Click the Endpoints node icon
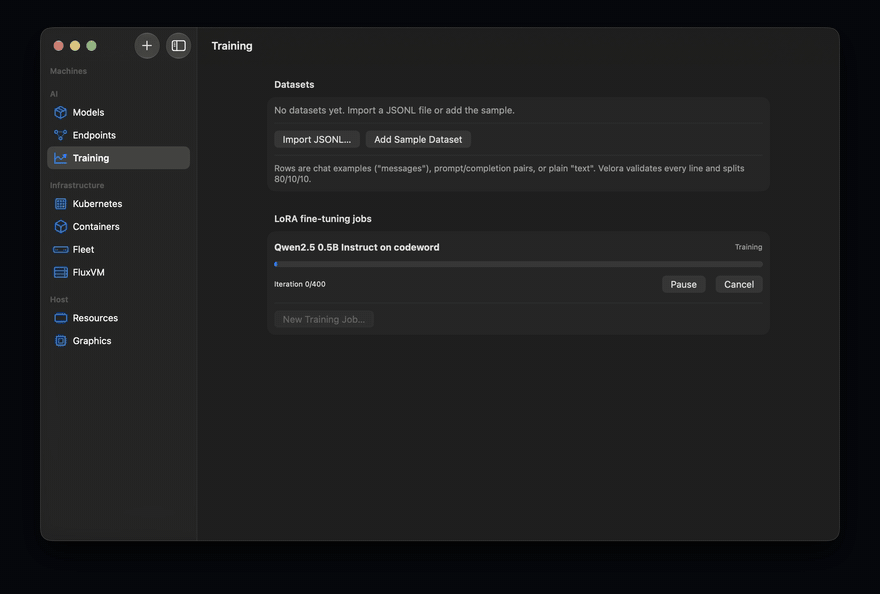 (61, 135)
